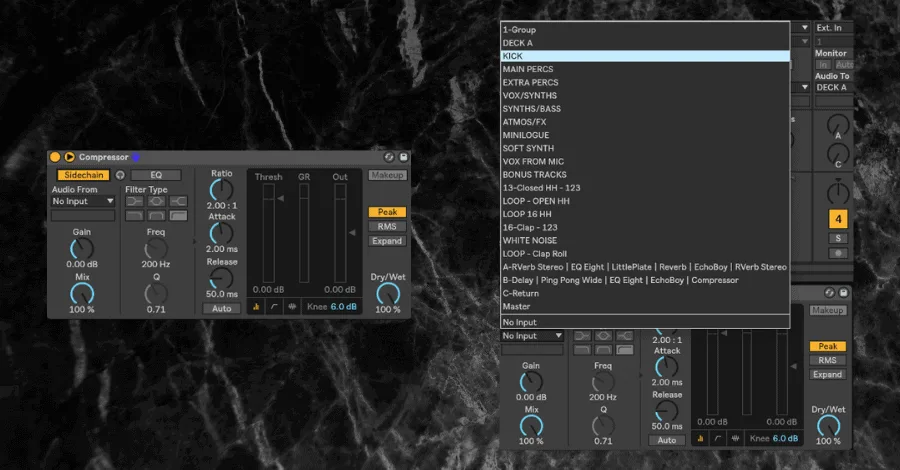
Task: Select low shelf filter type in left Compressor
Action: 134,201
